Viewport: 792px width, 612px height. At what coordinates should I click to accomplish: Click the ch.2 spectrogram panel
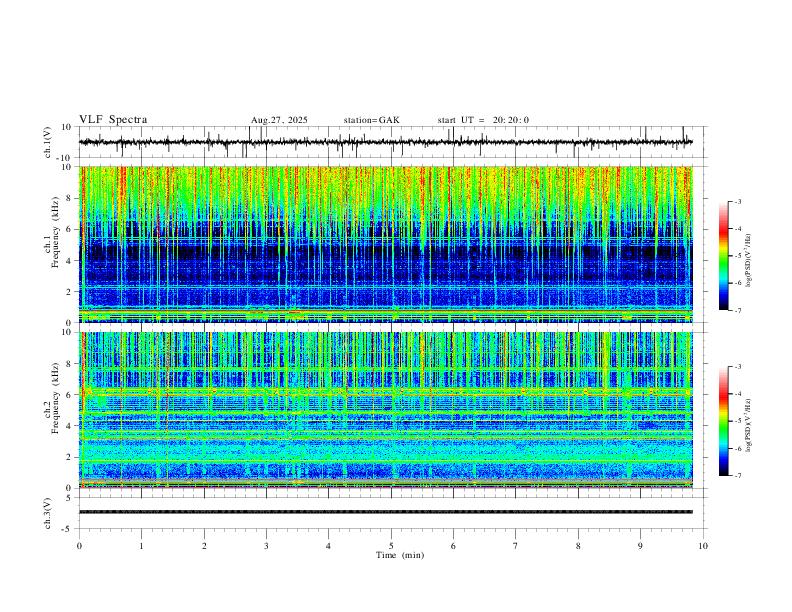click(386, 410)
